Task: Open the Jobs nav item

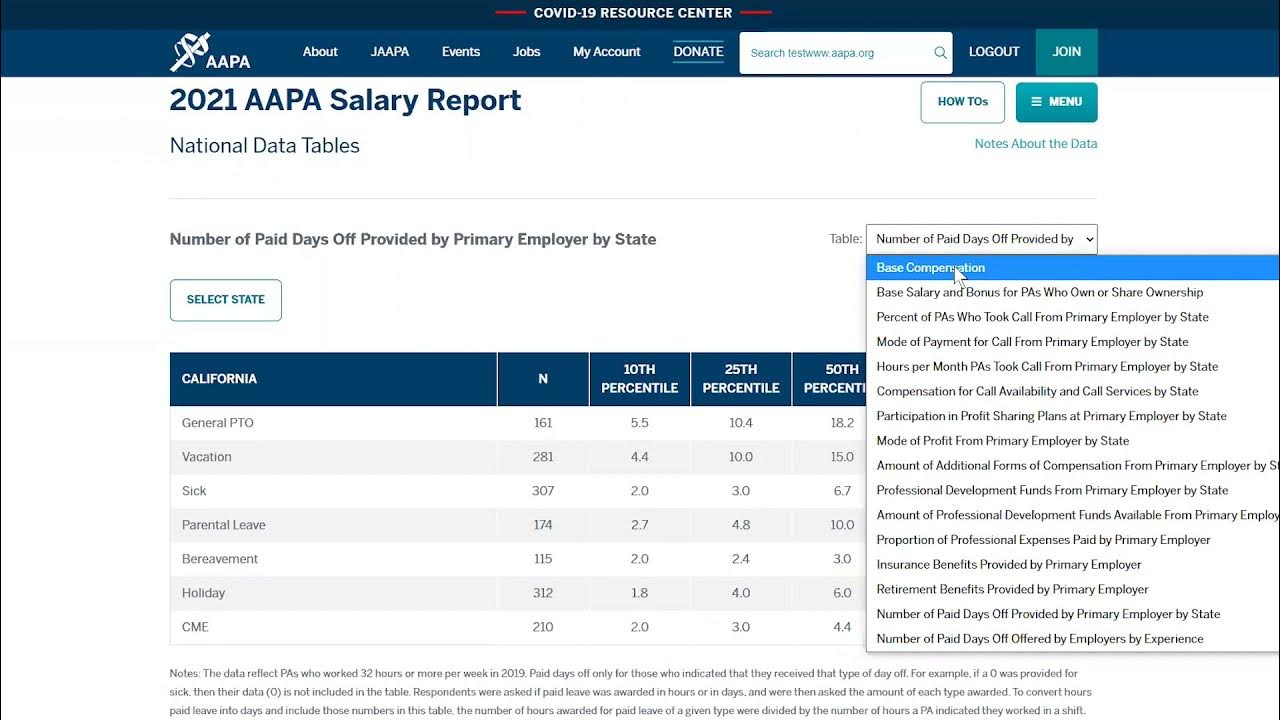Action: pyautogui.click(x=527, y=52)
